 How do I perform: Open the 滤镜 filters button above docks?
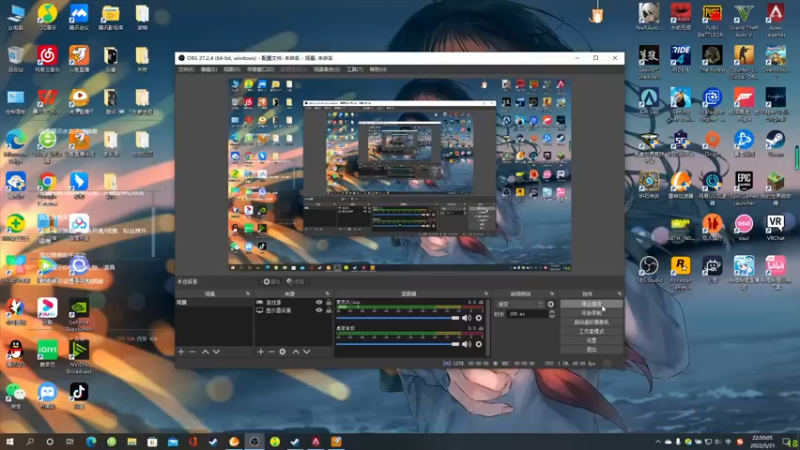[x=295, y=282]
